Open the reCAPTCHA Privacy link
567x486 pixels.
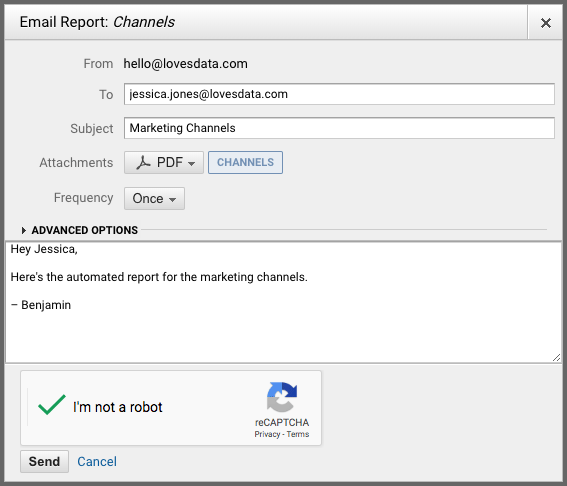point(267,434)
